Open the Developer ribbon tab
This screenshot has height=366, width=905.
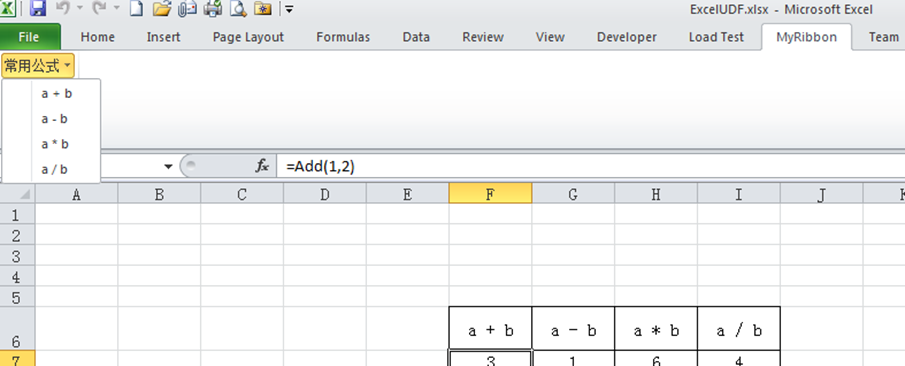pos(626,37)
